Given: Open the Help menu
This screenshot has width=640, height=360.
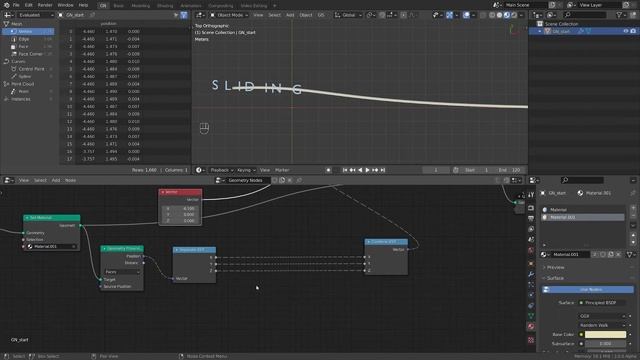Looking at the screenshot, I should pos(83,5).
